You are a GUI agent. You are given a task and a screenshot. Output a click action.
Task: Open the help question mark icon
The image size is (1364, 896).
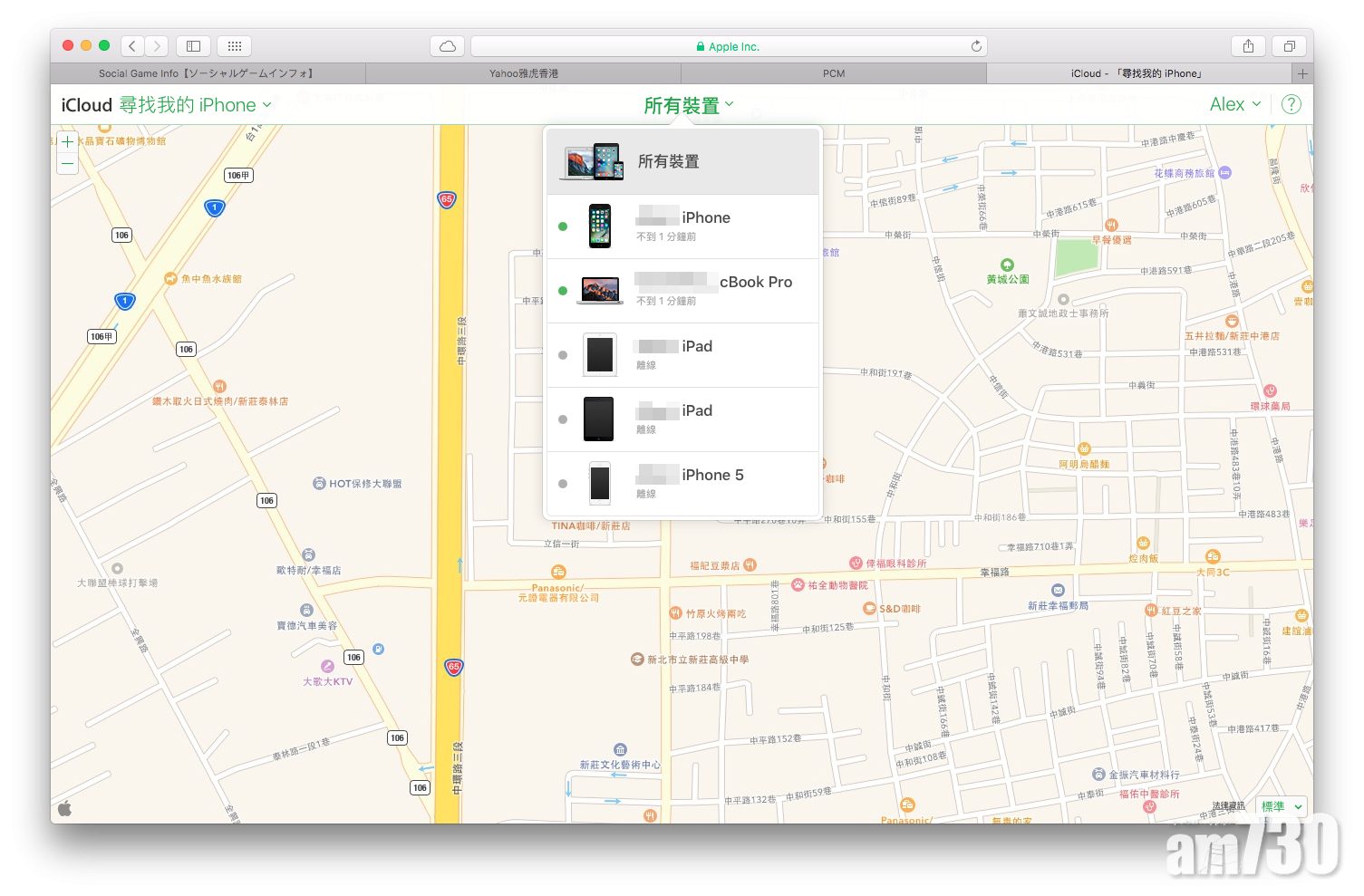(x=1291, y=104)
